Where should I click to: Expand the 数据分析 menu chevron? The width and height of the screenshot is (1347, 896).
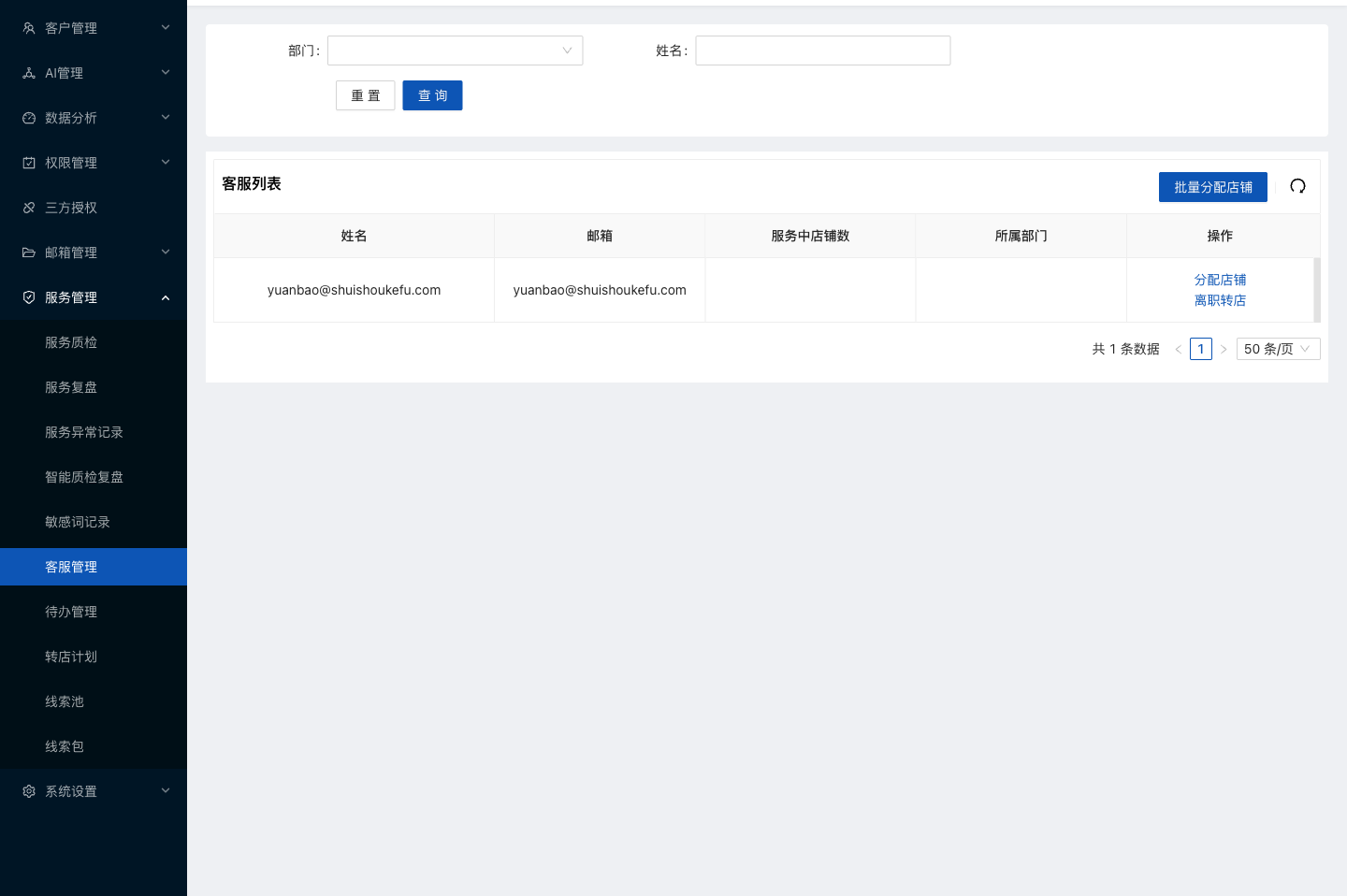166,118
